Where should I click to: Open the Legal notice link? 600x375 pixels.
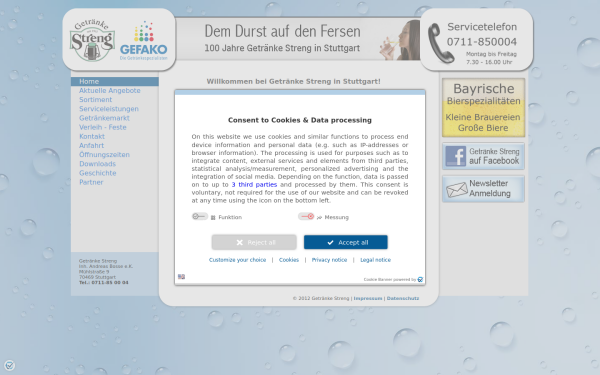(x=375, y=260)
